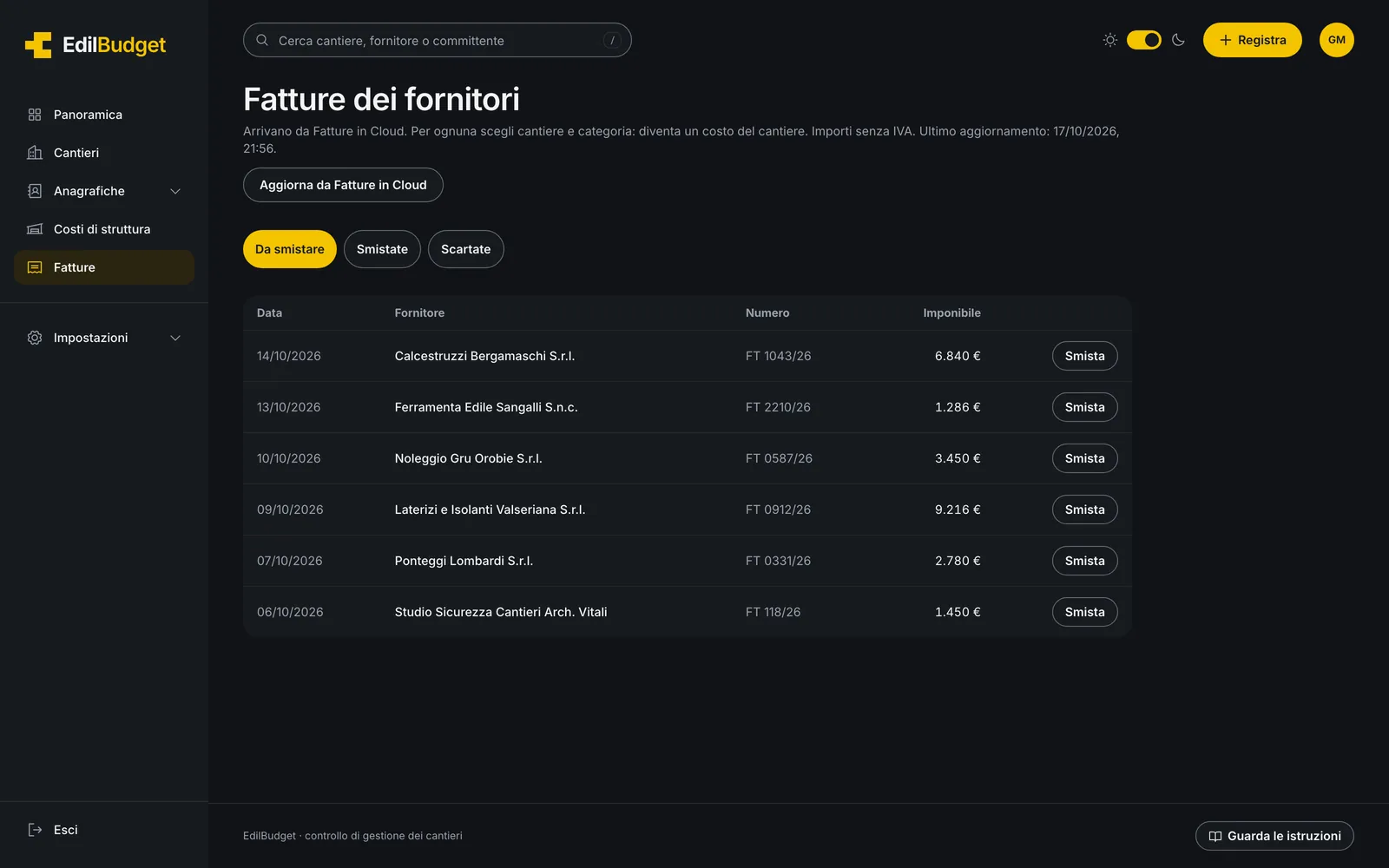Switch to the Smistate tab

point(382,249)
